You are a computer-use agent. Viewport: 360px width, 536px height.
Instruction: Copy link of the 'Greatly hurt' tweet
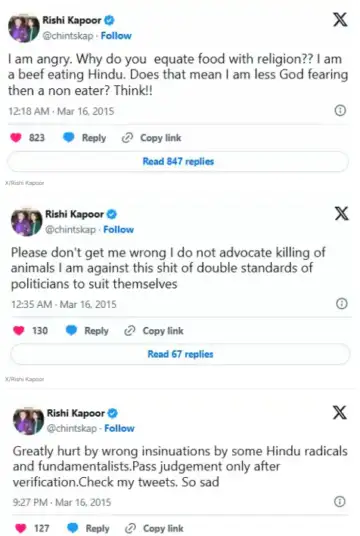pyautogui.click(x=154, y=528)
